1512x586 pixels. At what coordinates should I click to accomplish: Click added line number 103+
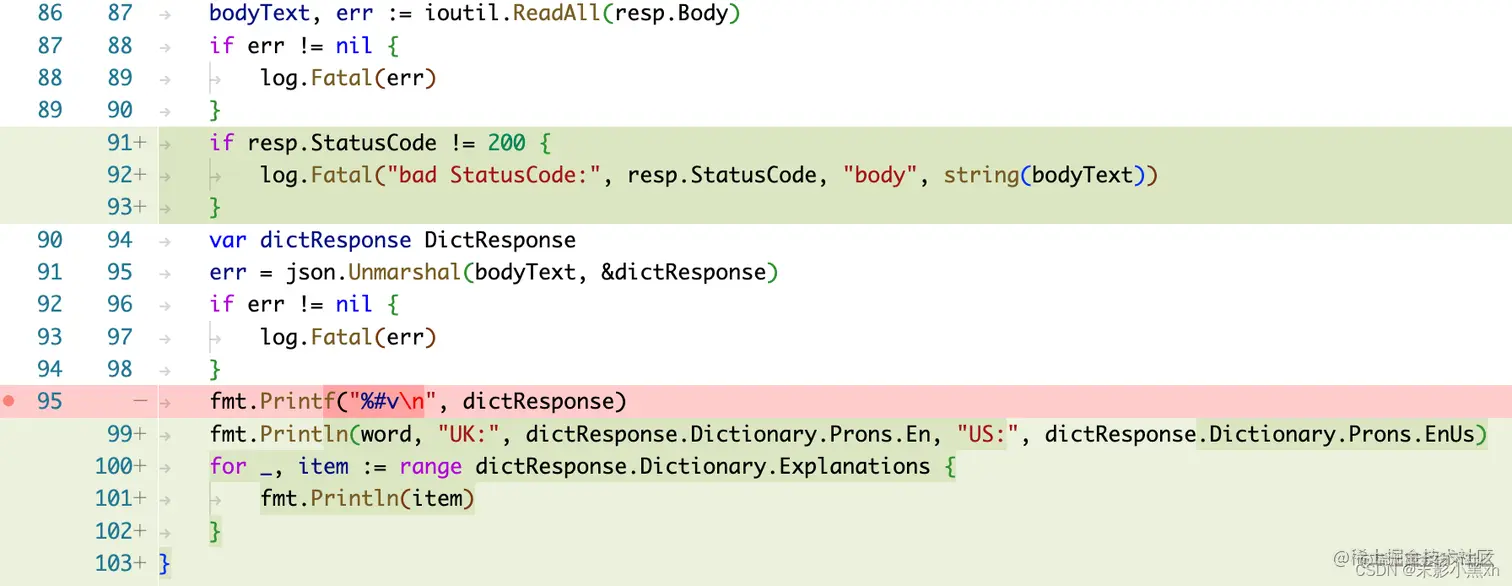coord(120,563)
